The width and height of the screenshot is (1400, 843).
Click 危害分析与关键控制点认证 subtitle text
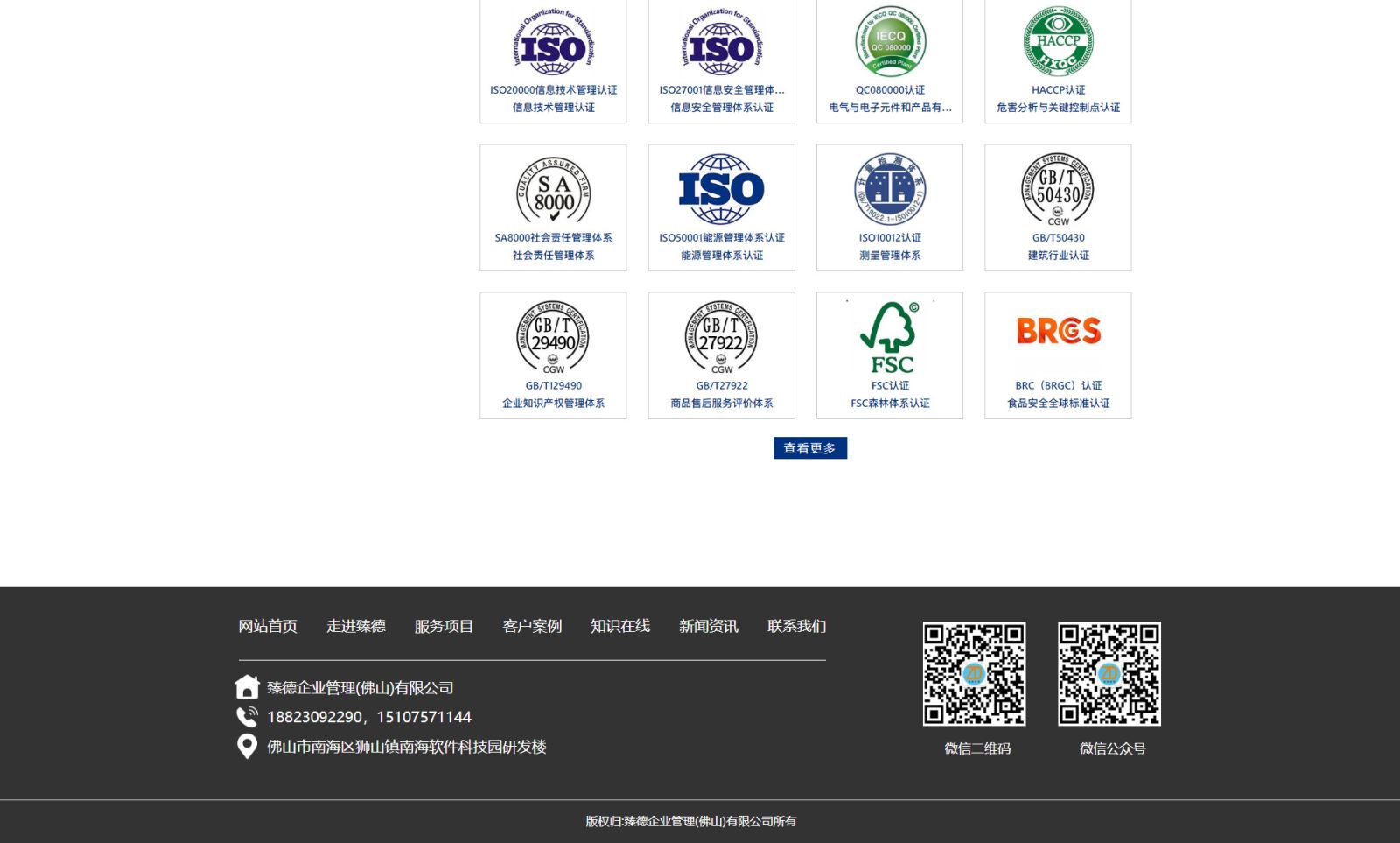[1058, 108]
